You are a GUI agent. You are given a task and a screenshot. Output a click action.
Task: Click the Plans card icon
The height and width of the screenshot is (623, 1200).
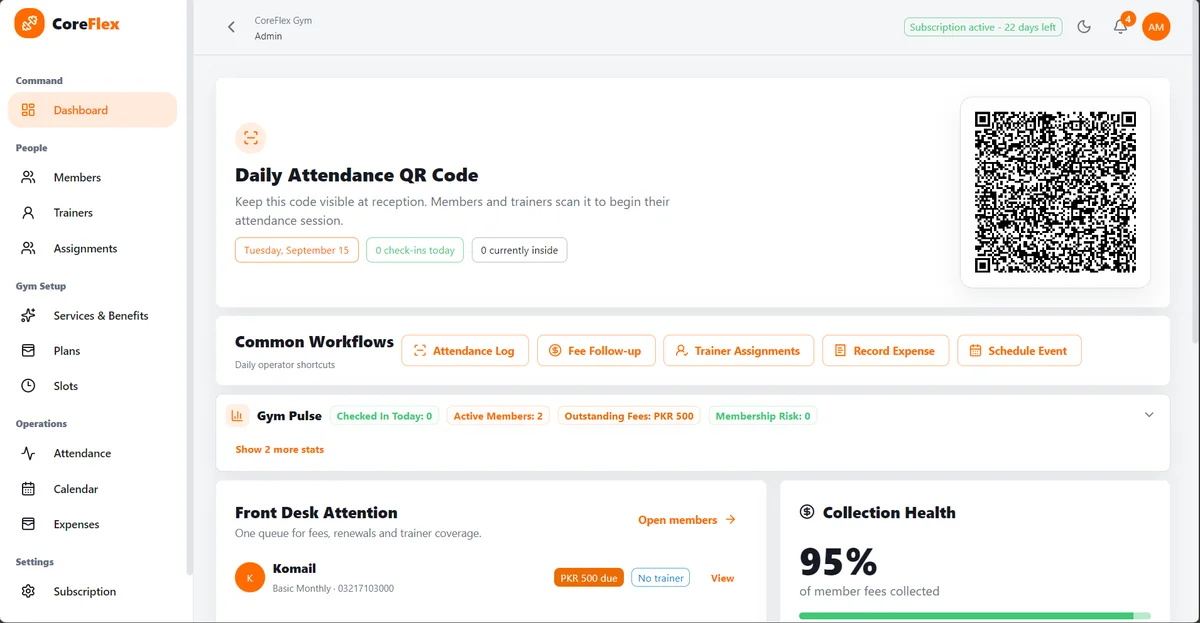pos(28,351)
